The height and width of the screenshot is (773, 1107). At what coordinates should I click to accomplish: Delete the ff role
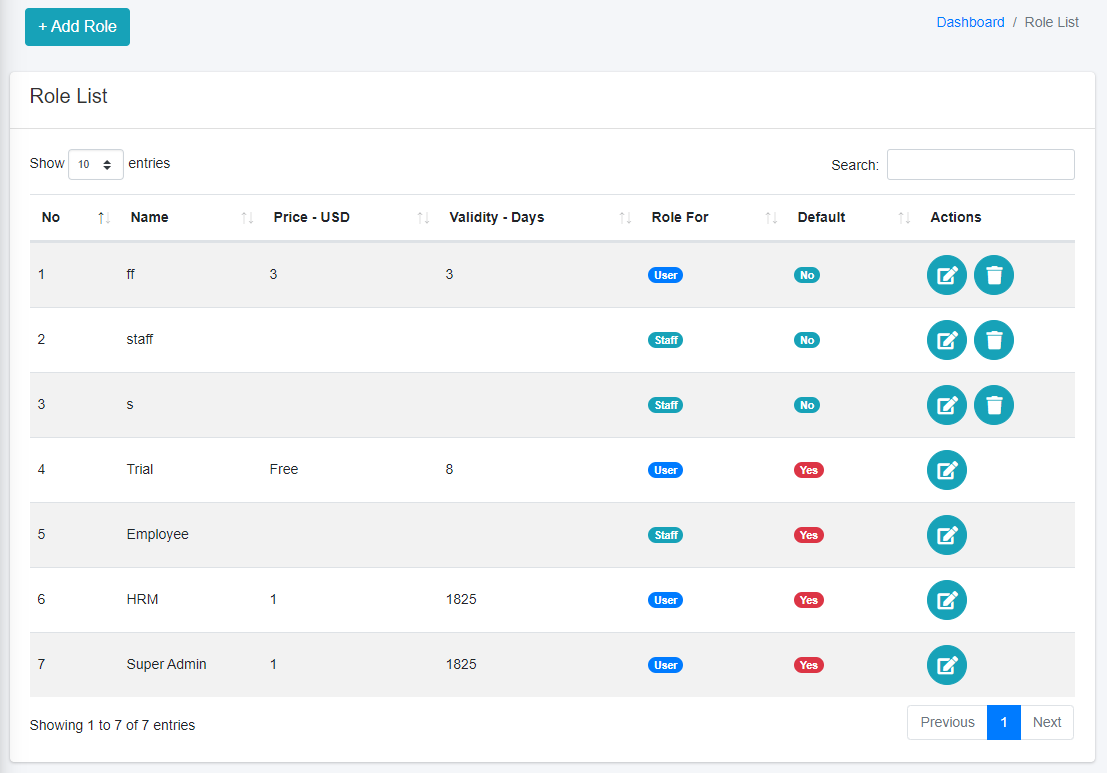click(993, 275)
